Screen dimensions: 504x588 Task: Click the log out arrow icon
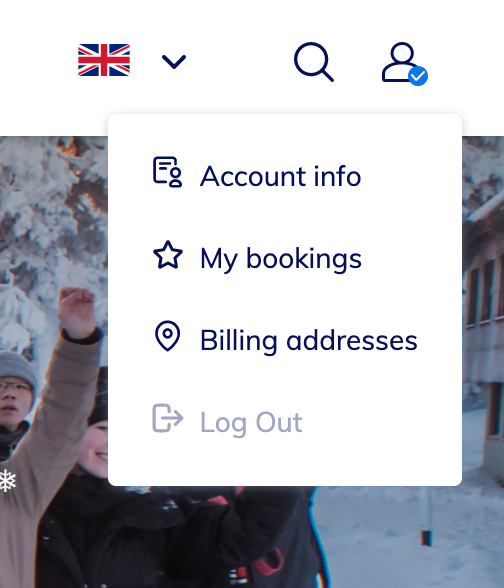[168, 418]
